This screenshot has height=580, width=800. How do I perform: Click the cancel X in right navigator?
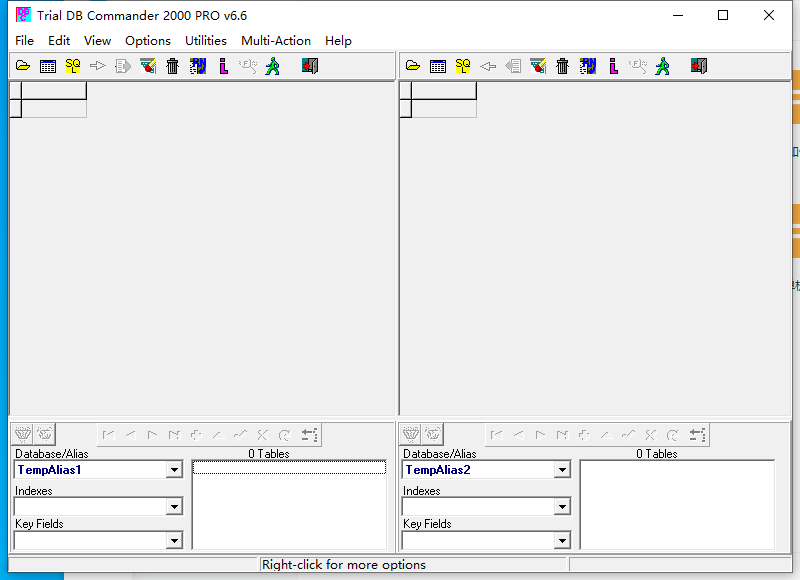(650, 435)
